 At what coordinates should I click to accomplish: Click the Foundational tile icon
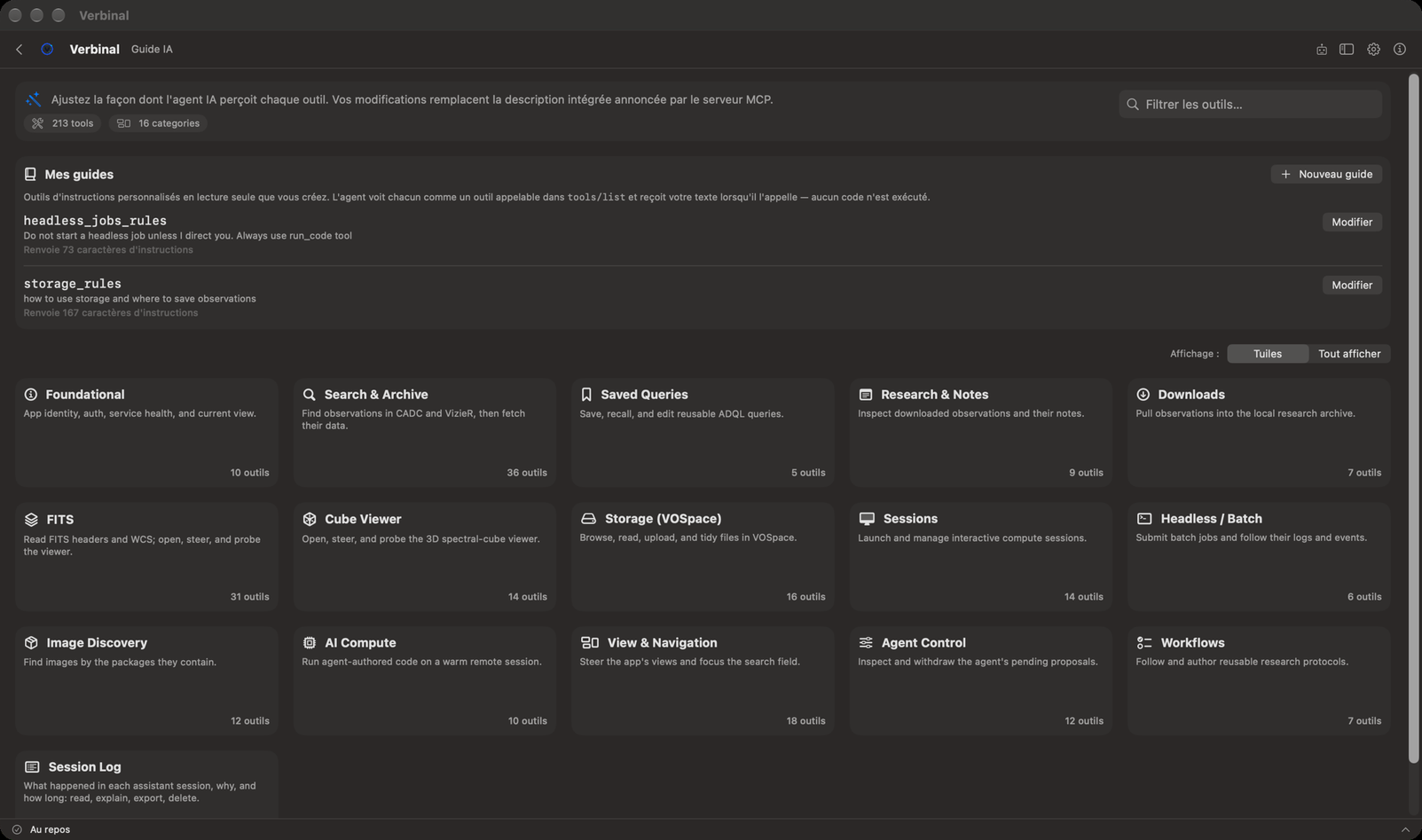pyautogui.click(x=31, y=395)
